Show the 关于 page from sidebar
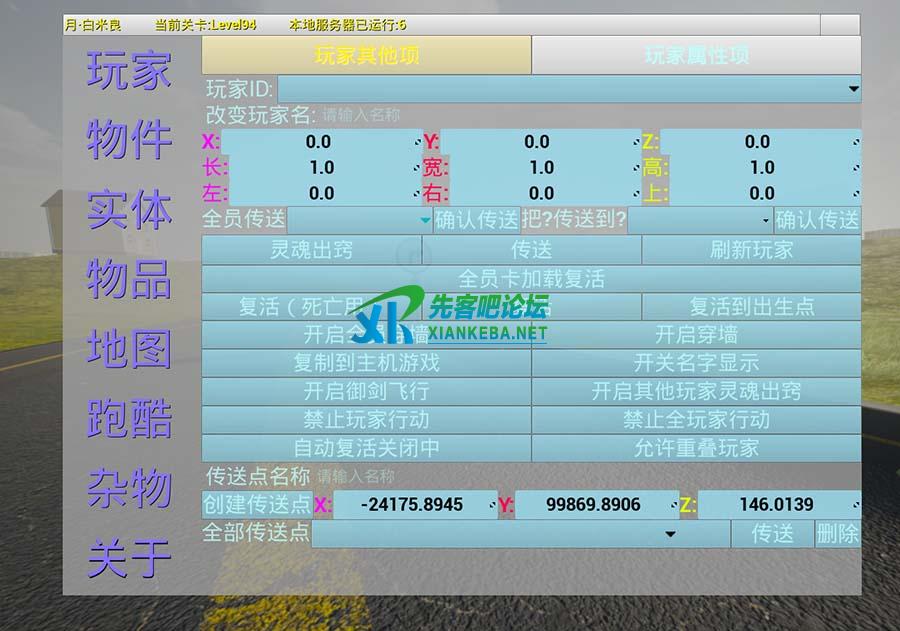This screenshot has height=631, width=900. click(x=129, y=558)
